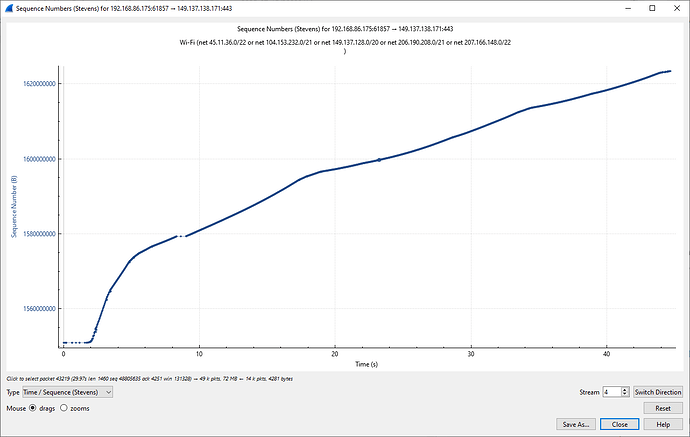Open Help for the graph dialog
690x437 pixels.
pos(662,424)
